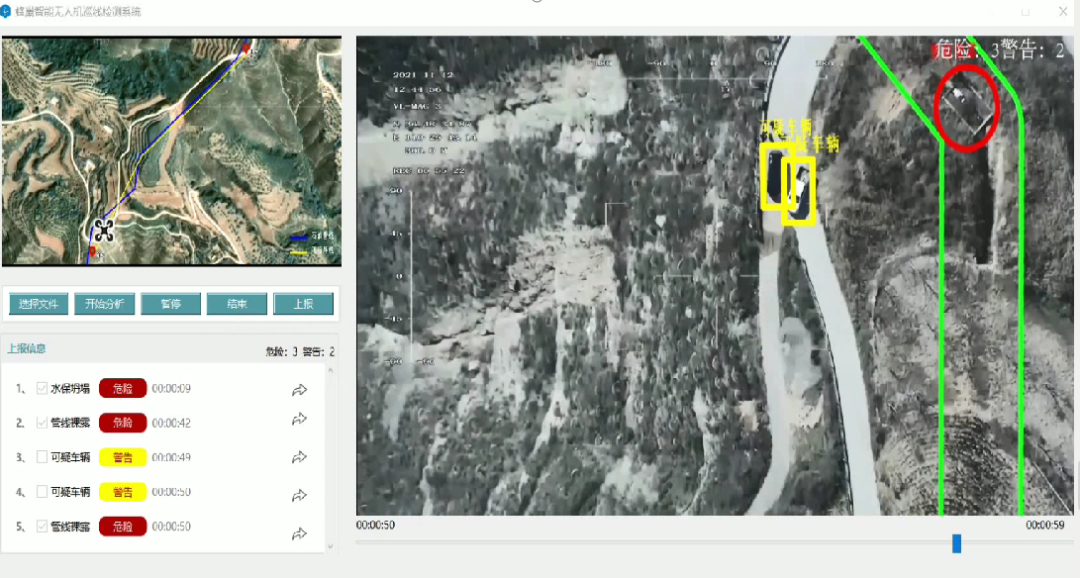This screenshot has height=578, width=1080.
Task: Click the drone icon on the map
Action: 104,231
